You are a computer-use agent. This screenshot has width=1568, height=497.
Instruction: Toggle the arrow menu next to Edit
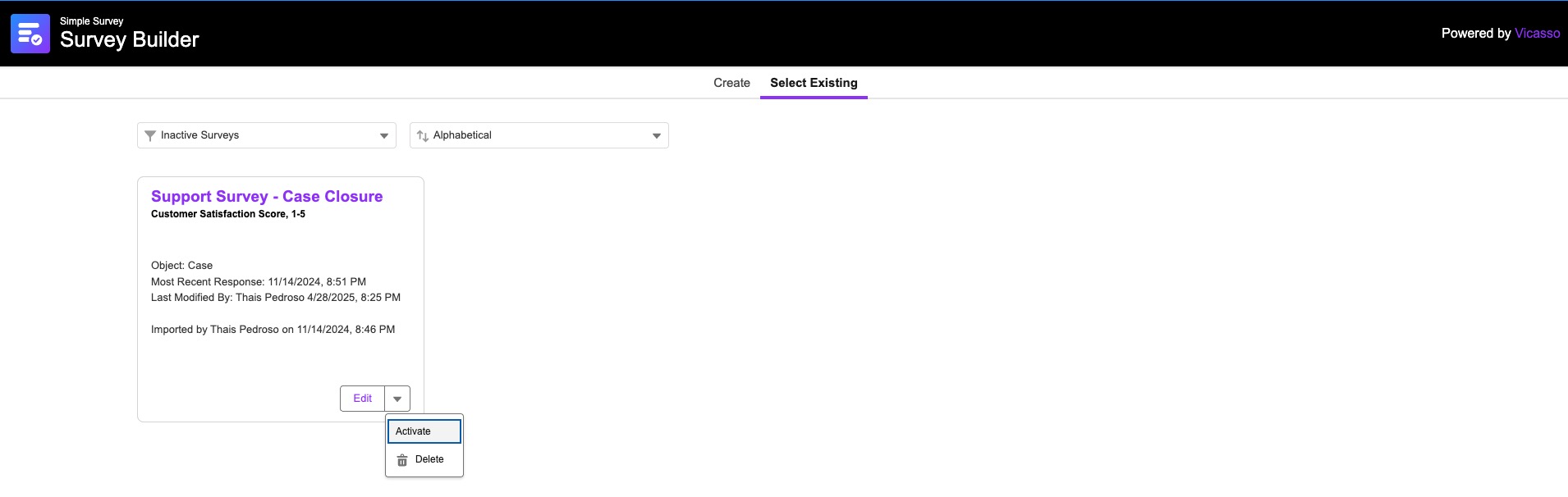pos(397,399)
